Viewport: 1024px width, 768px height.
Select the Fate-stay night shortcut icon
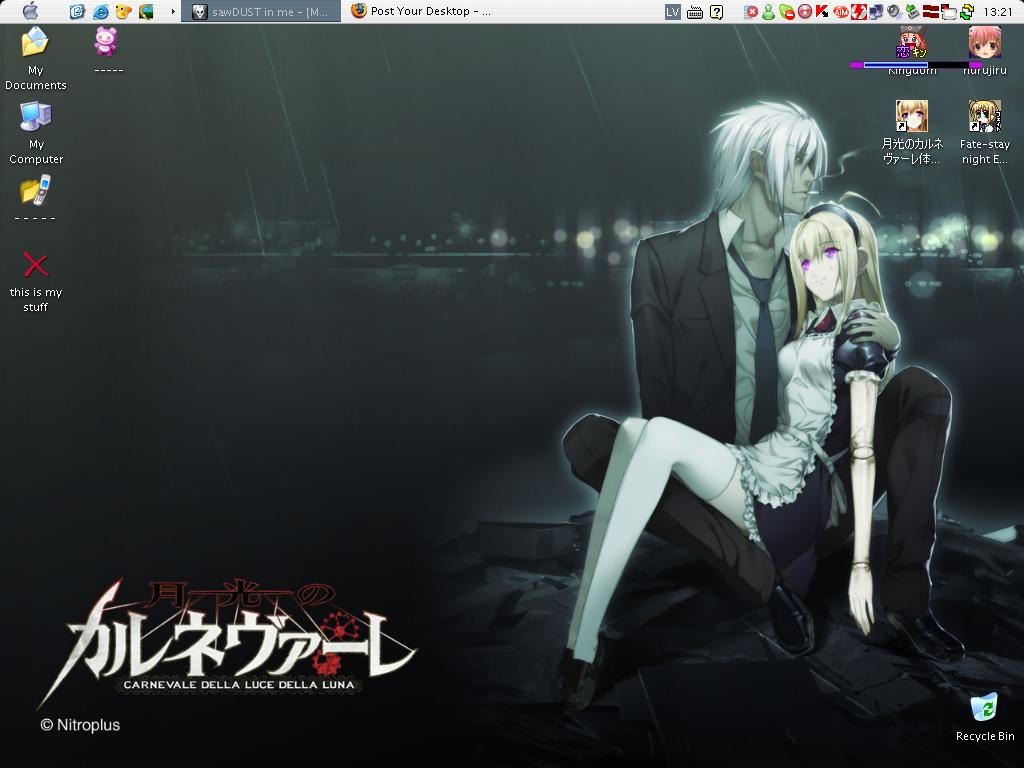click(984, 133)
